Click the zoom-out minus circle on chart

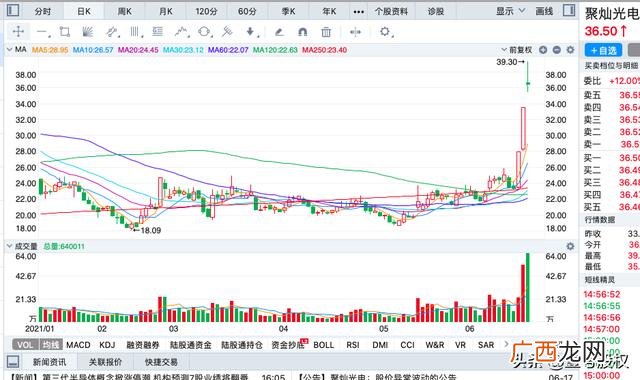tap(556, 50)
